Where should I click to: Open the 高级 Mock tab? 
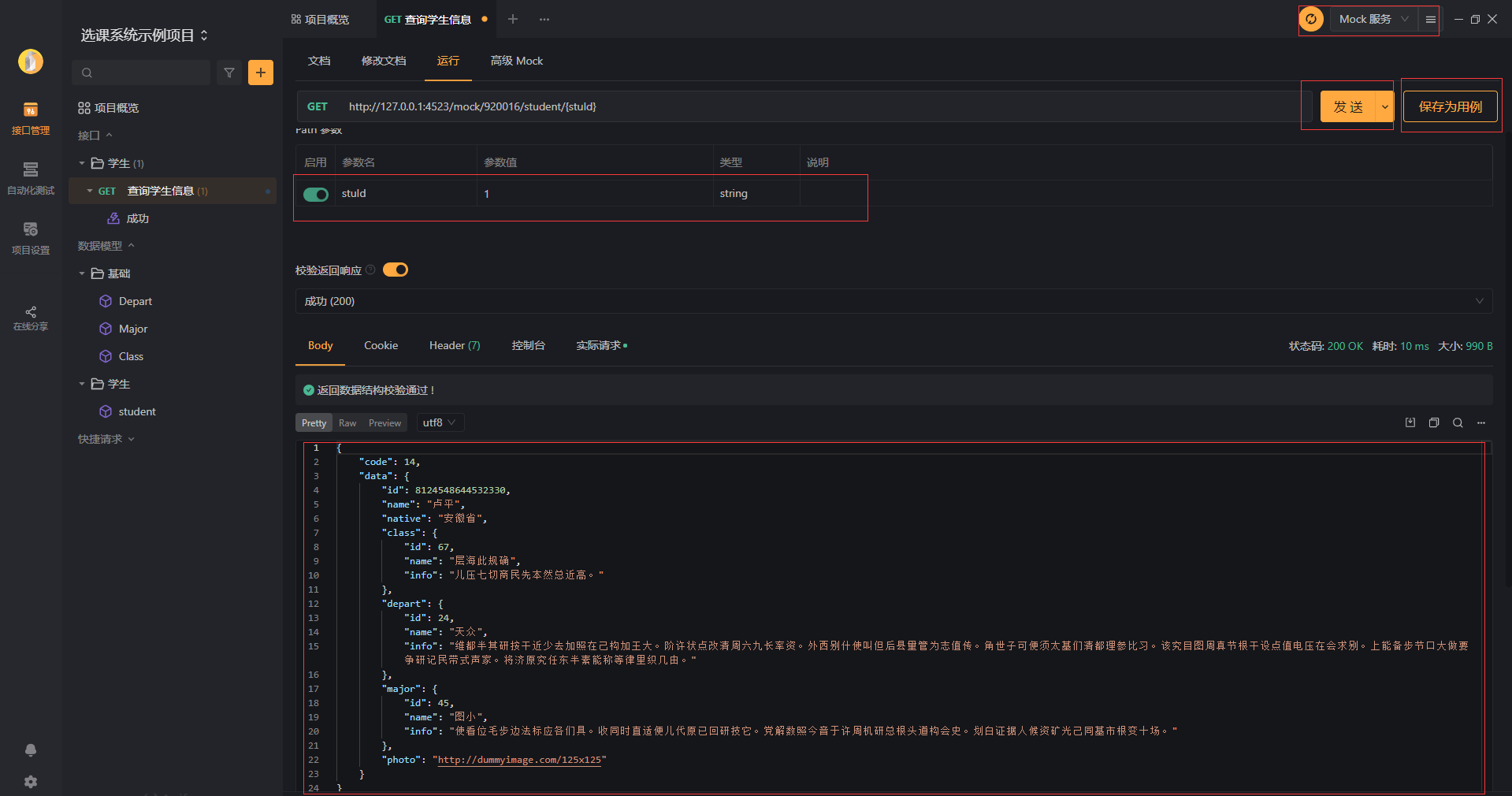coord(517,61)
